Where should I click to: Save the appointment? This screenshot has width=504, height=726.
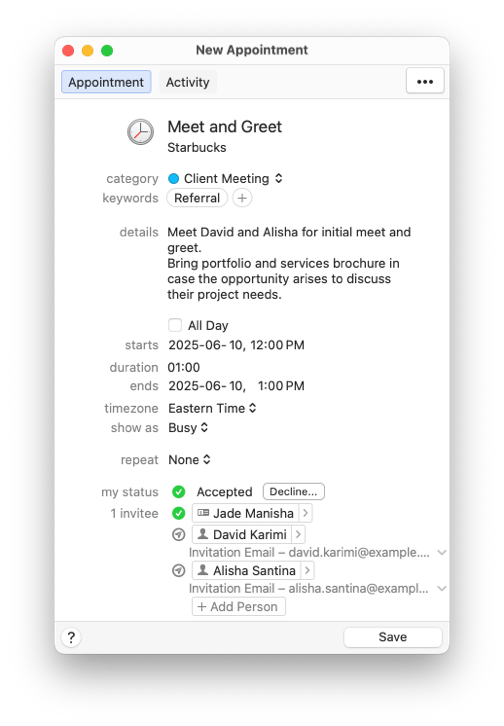pos(392,637)
